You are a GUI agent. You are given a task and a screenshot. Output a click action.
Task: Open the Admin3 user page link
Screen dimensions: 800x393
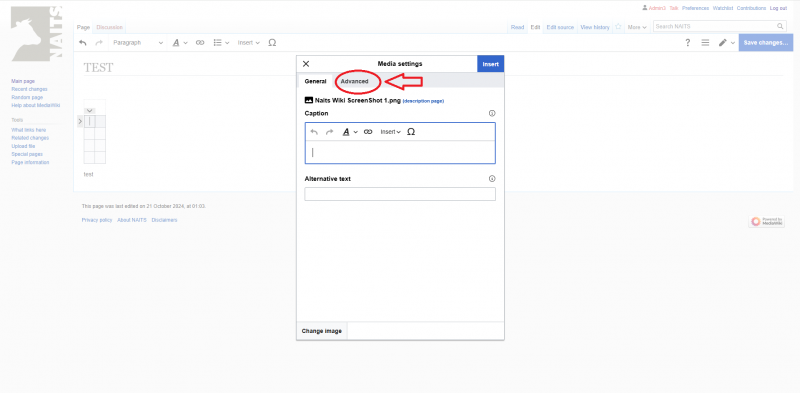click(657, 8)
